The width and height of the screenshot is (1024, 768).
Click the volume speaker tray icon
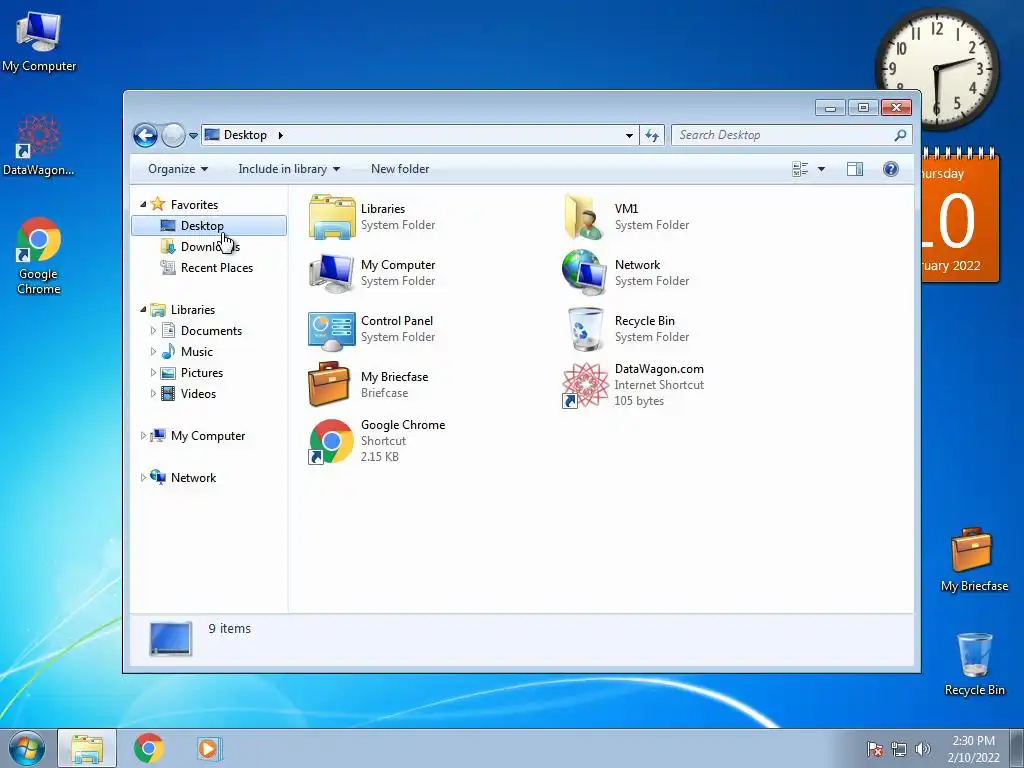[922, 749]
